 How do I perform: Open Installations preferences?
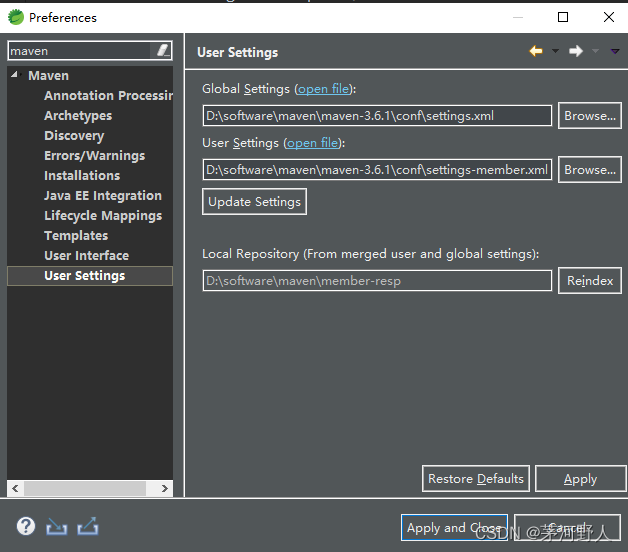coord(82,176)
